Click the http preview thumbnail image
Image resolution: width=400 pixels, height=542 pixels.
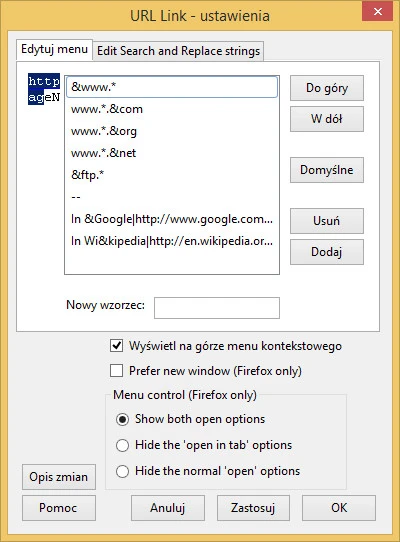click(x=44, y=89)
